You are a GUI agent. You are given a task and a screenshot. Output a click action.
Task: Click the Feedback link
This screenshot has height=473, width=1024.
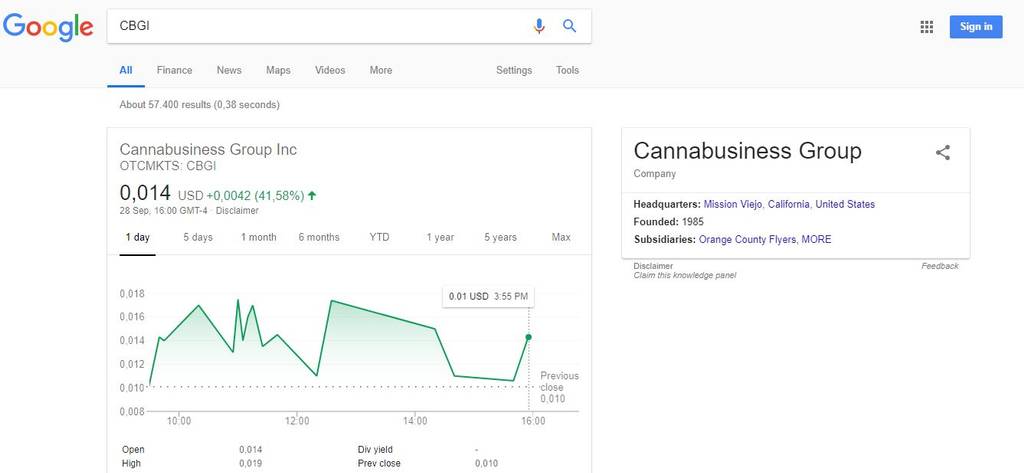(940, 266)
